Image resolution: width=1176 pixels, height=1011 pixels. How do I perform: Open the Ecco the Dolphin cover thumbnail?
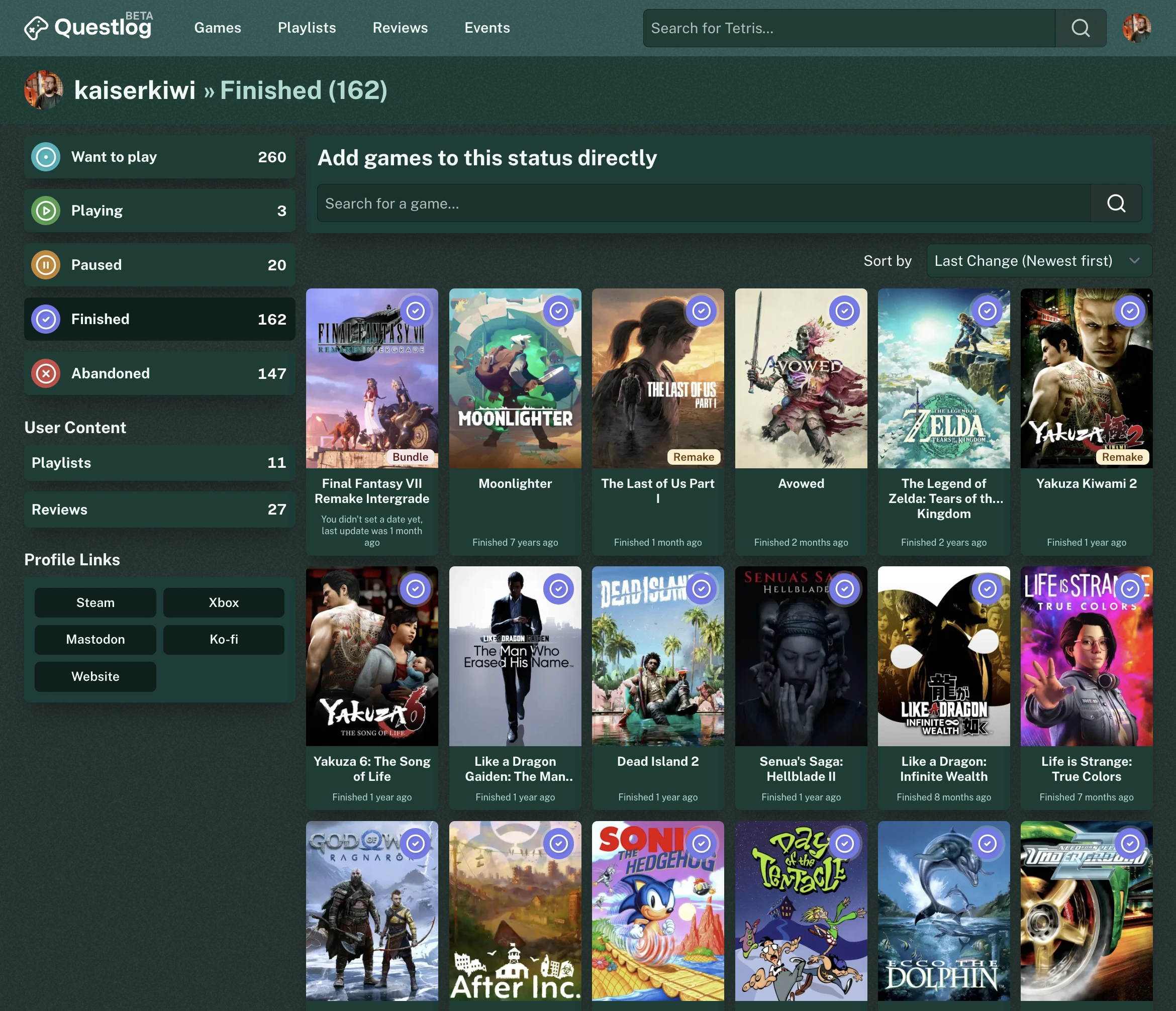943,911
